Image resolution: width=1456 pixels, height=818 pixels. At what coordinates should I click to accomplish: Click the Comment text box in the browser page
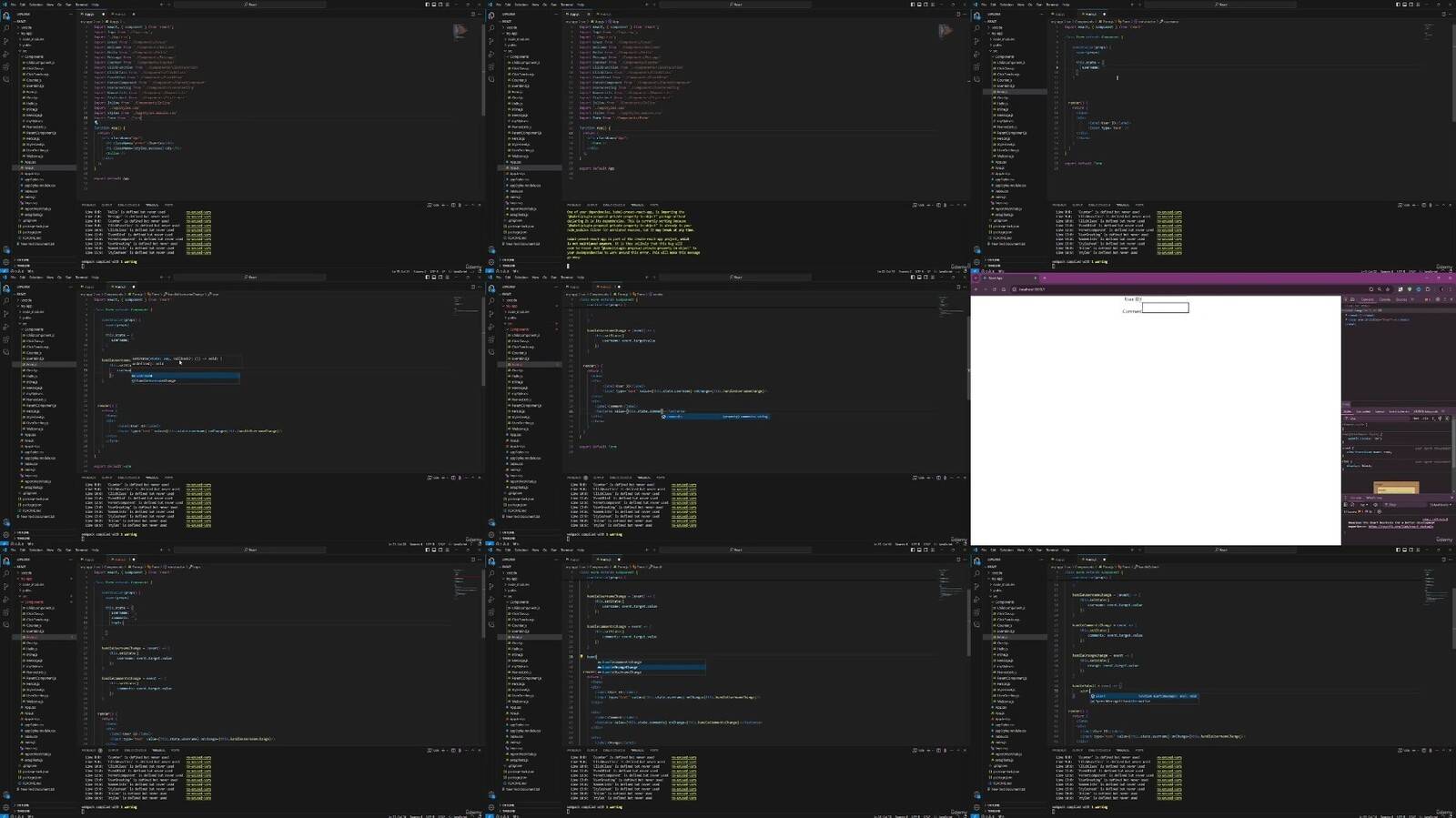[1165, 308]
